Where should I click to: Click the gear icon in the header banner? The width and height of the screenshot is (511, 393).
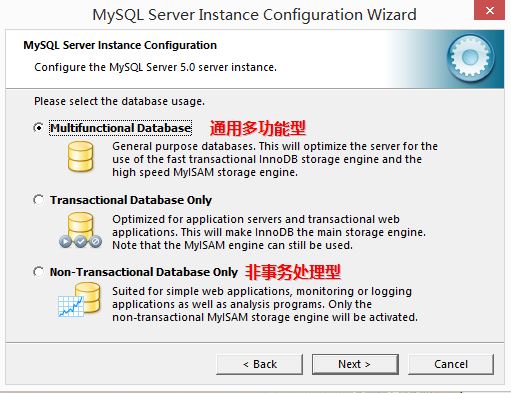click(x=471, y=58)
